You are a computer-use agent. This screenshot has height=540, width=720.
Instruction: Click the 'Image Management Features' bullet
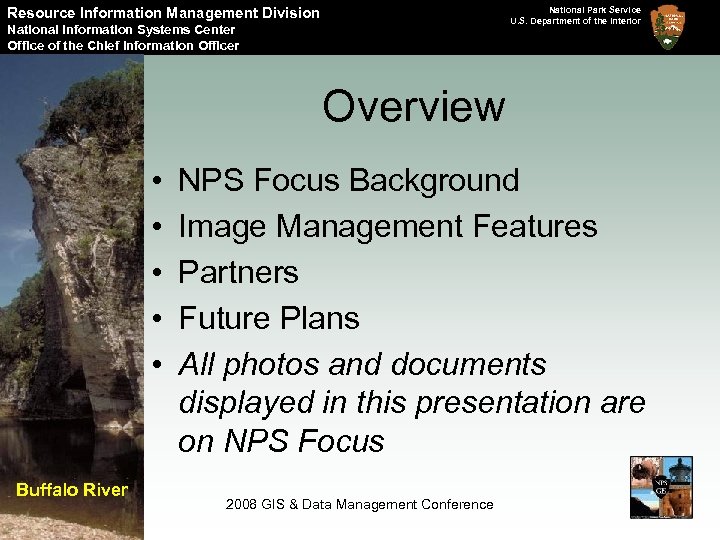(388, 226)
